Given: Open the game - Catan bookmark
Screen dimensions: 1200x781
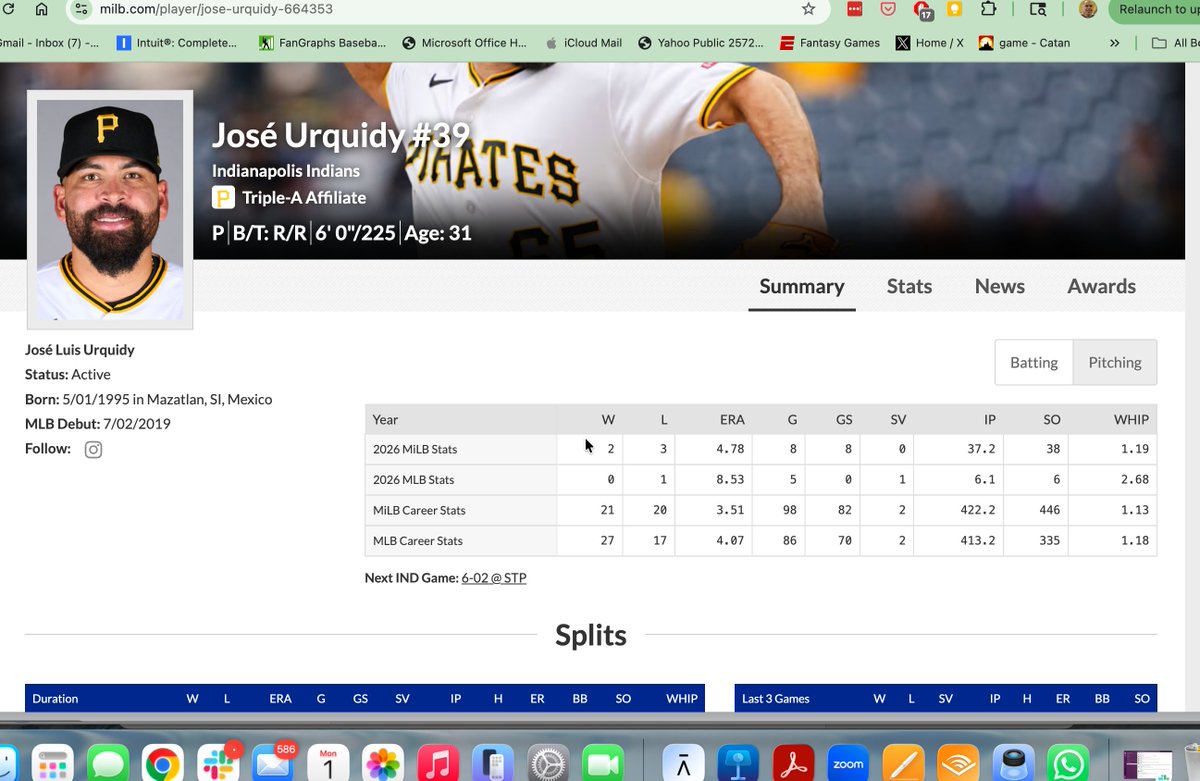Looking at the screenshot, I should (x=1024, y=43).
